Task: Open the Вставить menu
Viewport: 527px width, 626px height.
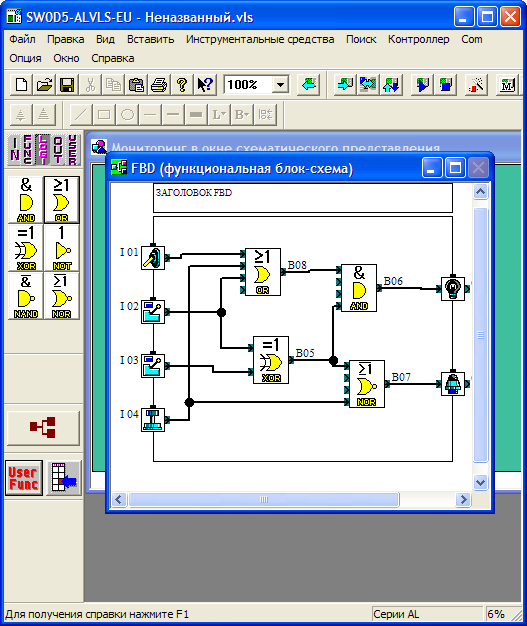Action: click(x=151, y=39)
